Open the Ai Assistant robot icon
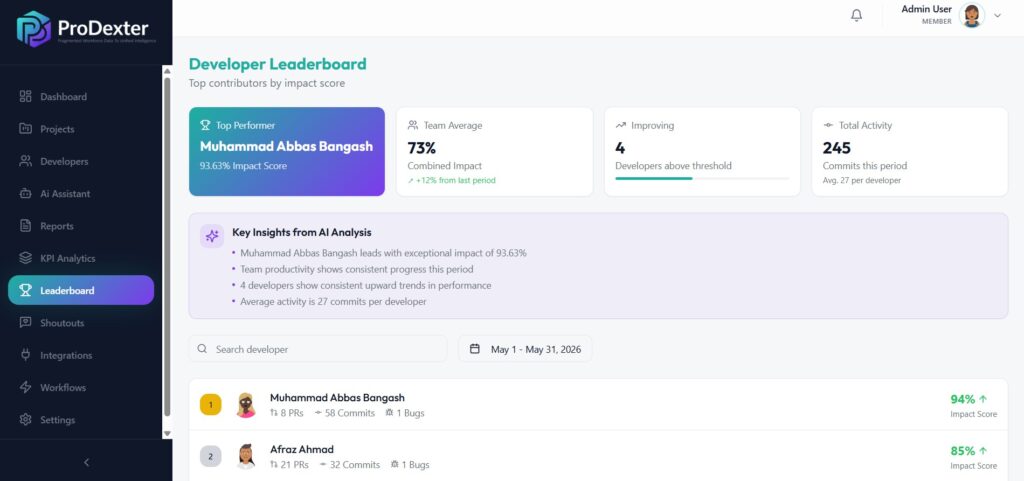1024x481 pixels. click(x=25, y=193)
